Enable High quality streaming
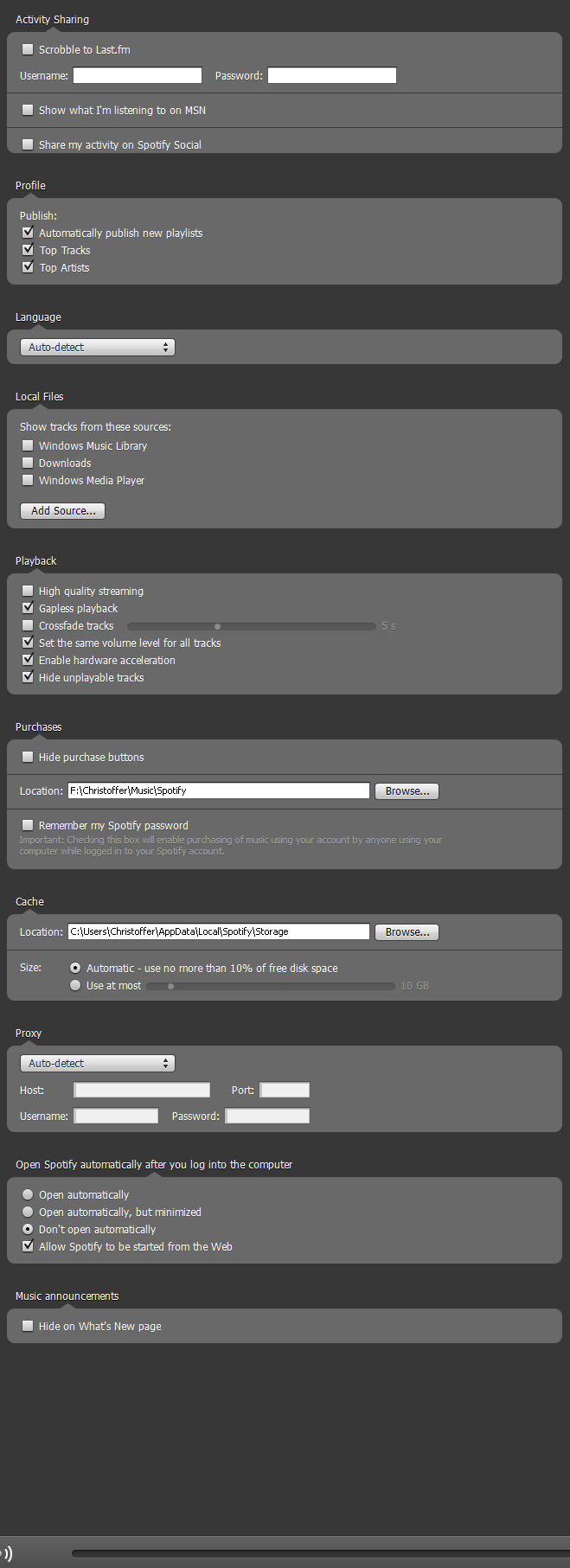Screen dimensions: 570x1568 click(x=28, y=591)
